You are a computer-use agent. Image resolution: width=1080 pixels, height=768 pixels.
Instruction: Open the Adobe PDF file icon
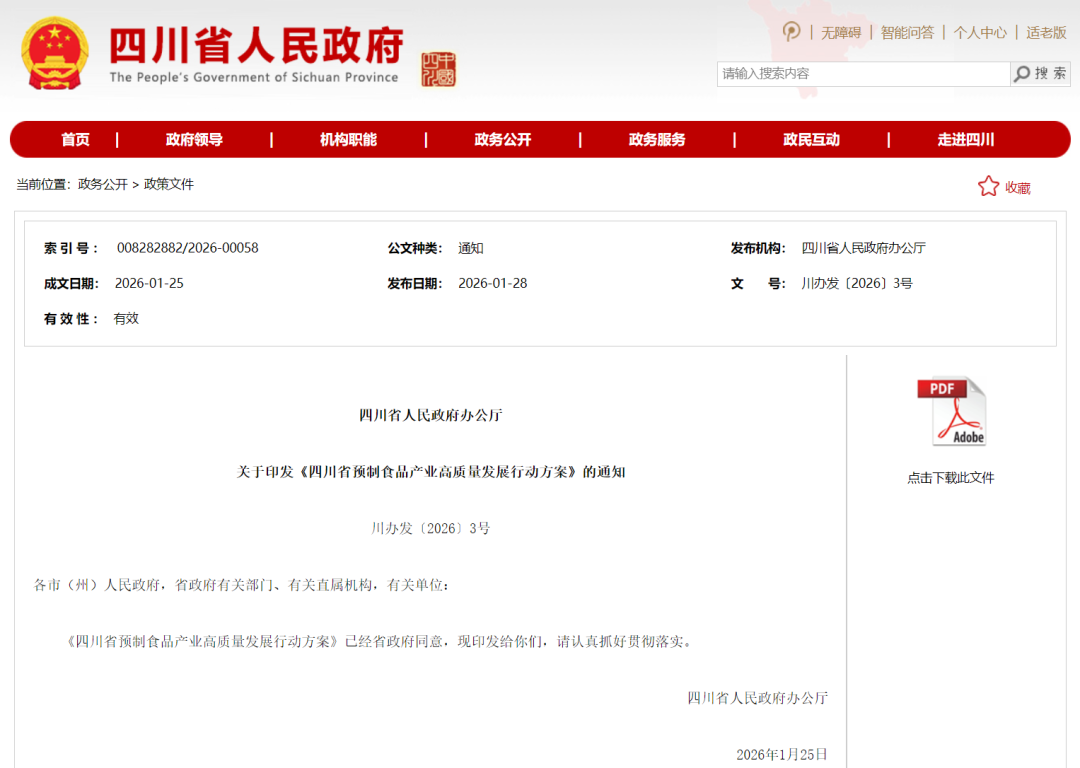951,411
